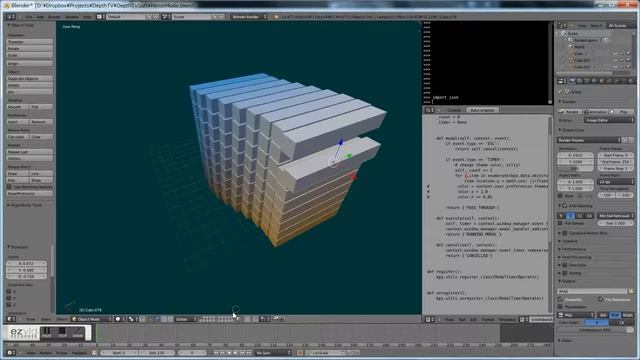Open the Object Mode dropdown
The image size is (640, 360).
91,319
